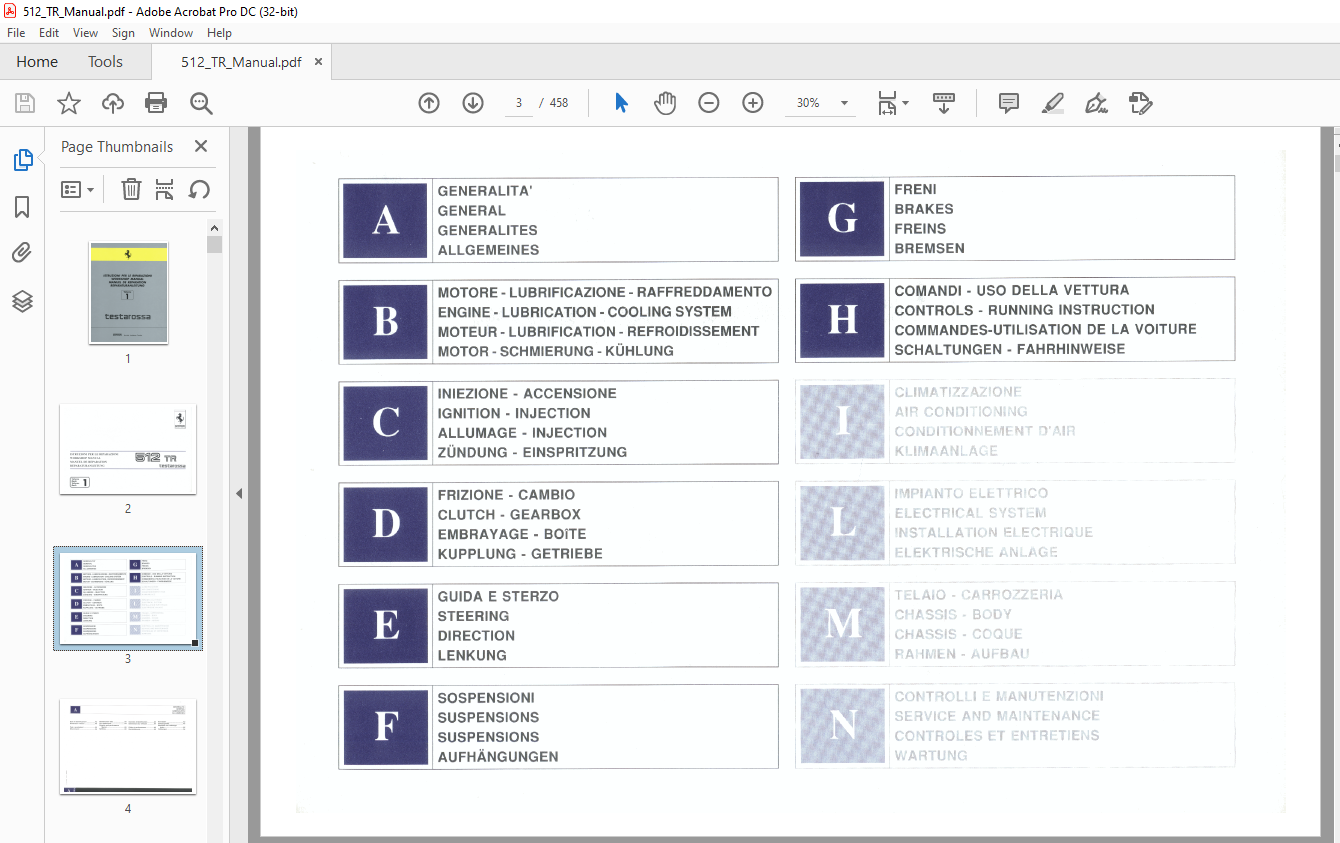This screenshot has width=1340, height=843.
Task: Select the 512_TR_Manual.pdf document tab
Action: 241,62
